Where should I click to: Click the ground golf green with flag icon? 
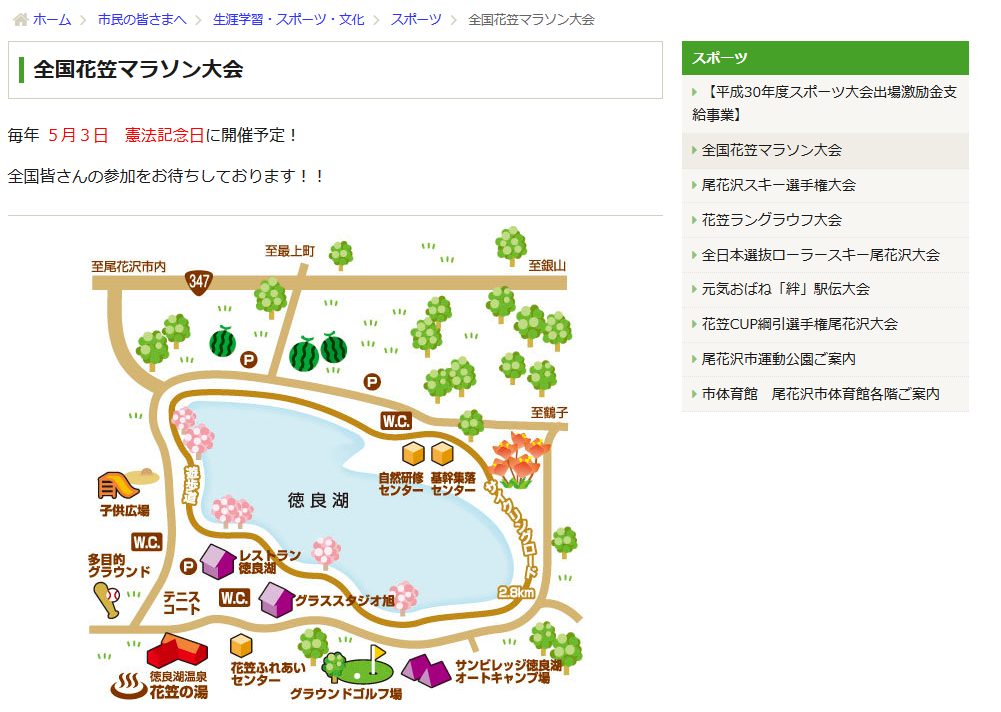coord(359,665)
